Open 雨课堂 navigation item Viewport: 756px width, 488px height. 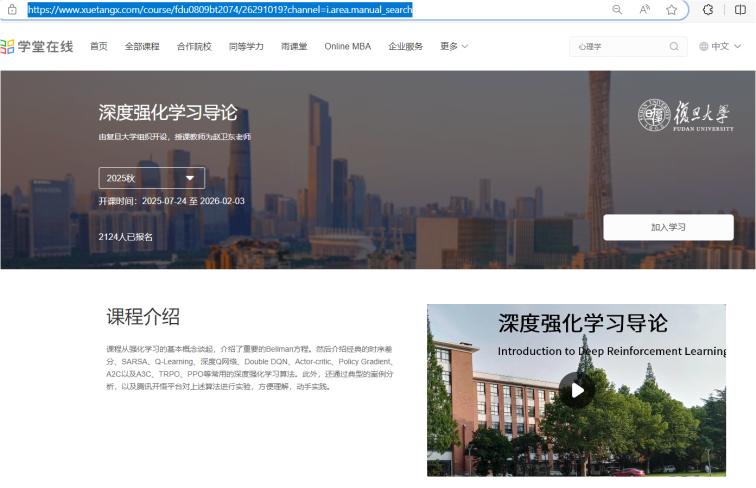click(x=294, y=46)
